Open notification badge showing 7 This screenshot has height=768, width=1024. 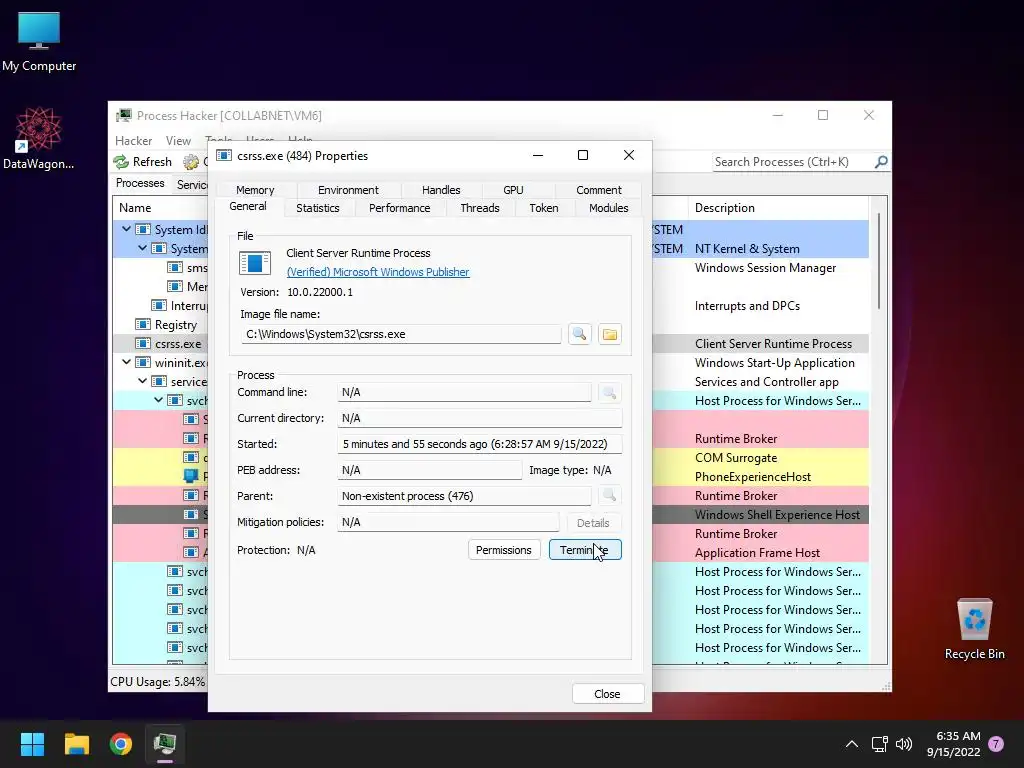996,744
